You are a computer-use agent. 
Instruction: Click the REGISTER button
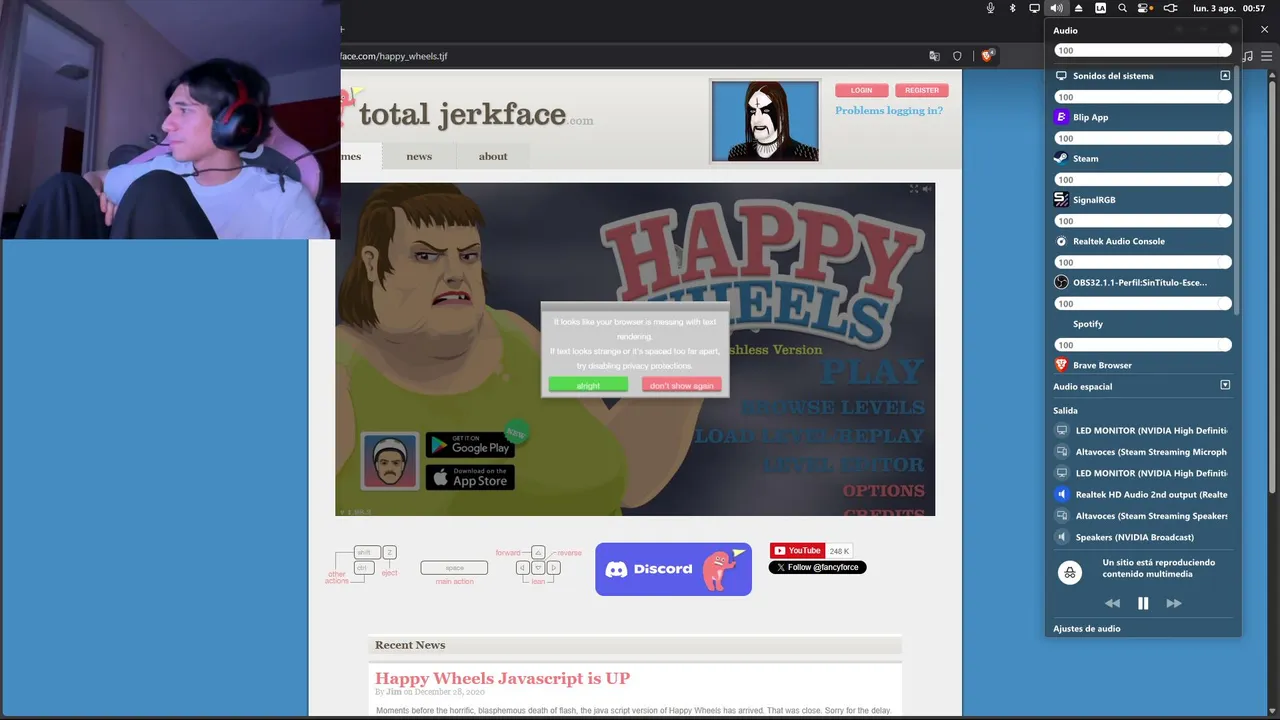922,90
